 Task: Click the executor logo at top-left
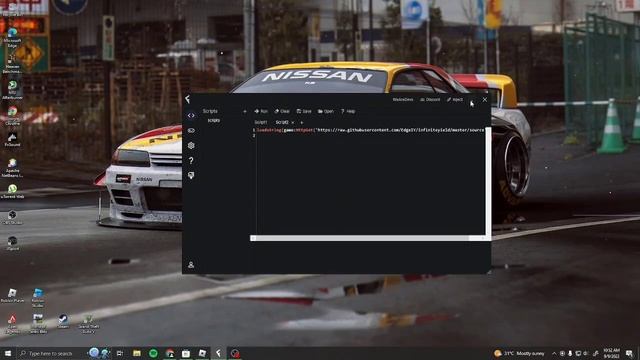pos(187,99)
